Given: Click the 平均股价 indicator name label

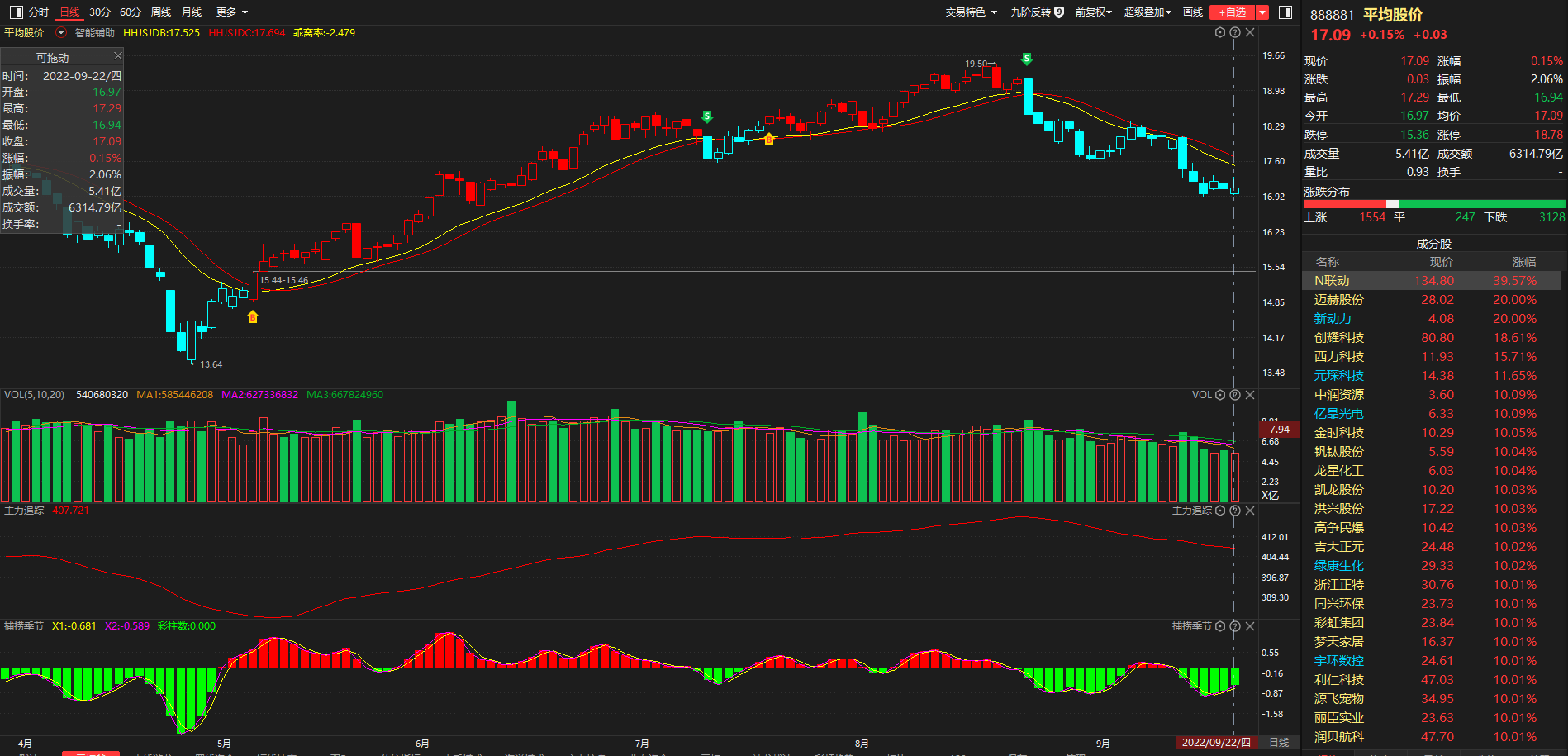Looking at the screenshot, I should 24,33.
